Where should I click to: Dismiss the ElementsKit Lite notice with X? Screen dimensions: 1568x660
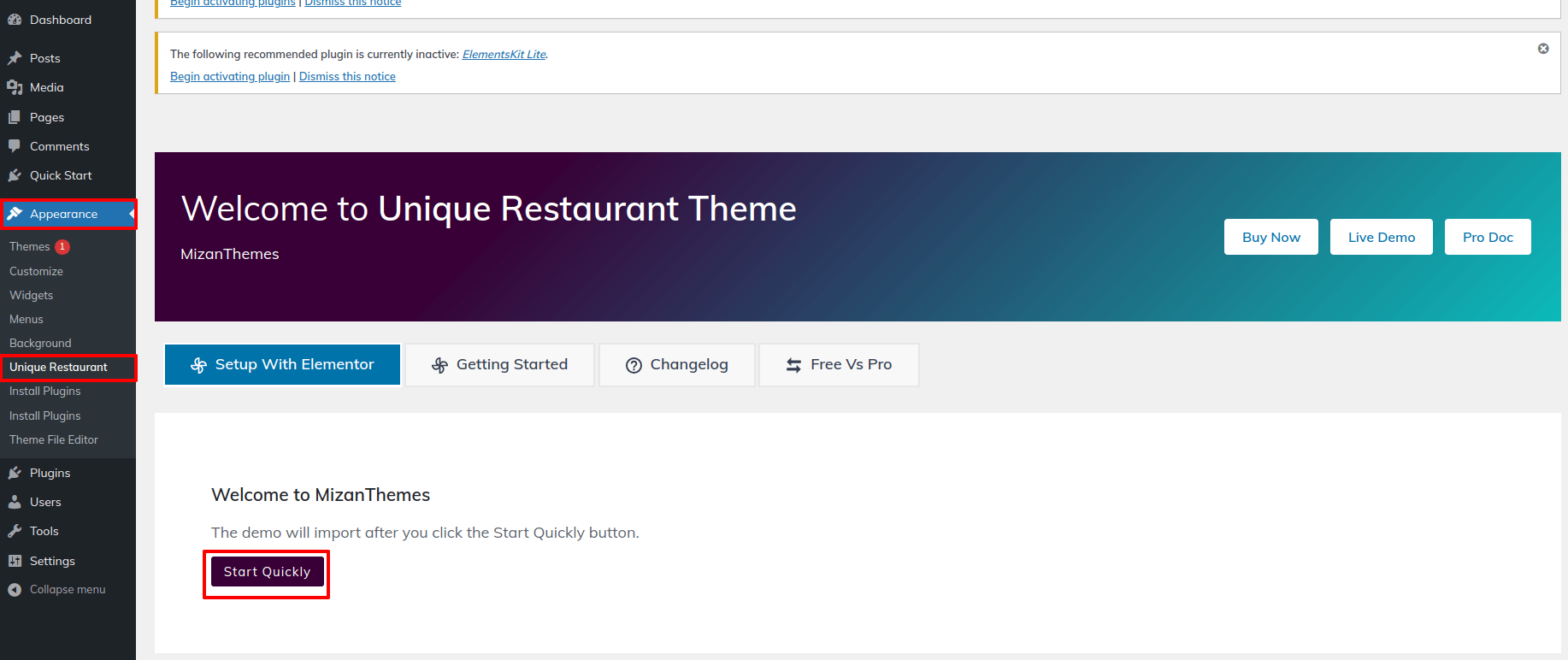tap(1543, 49)
